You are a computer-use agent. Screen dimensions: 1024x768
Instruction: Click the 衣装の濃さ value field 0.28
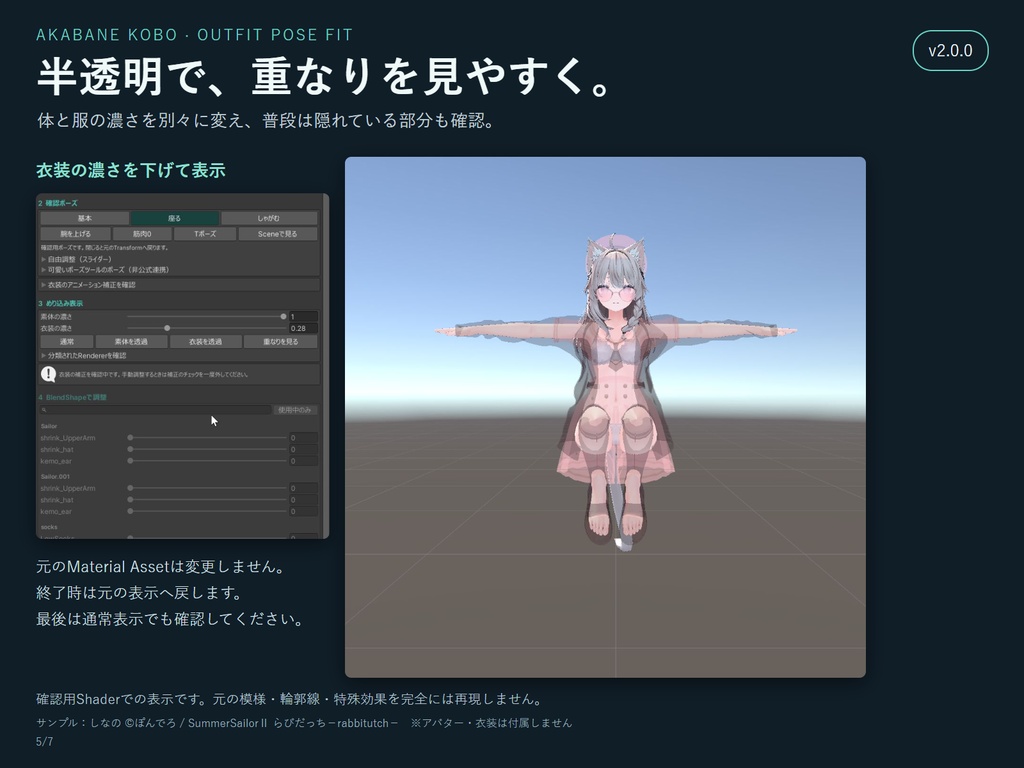pyautogui.click(x=303, y=328)
